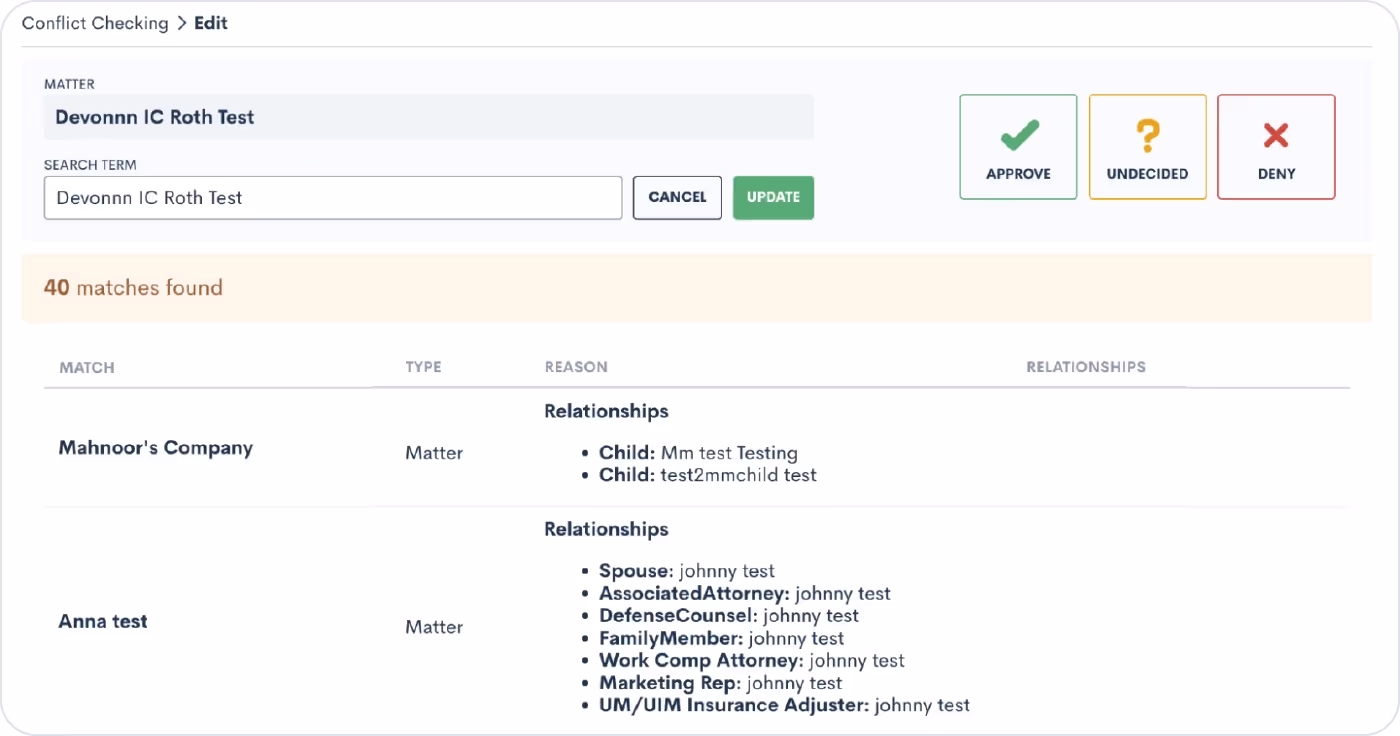Click 'Marketing Rep: johnny test' relationship
The width and height of the screenshot is (1400, 736).
[721, 683]
